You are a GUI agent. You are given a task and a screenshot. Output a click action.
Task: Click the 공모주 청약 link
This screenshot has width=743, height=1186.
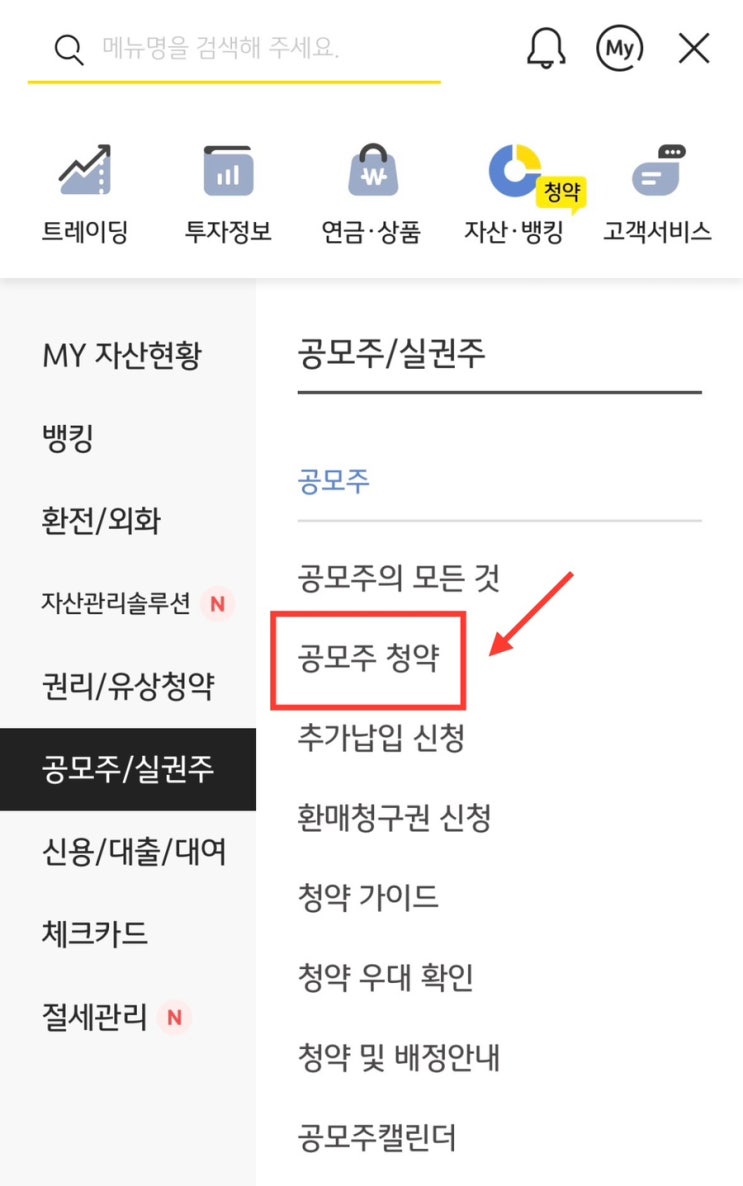coord(368,657)
